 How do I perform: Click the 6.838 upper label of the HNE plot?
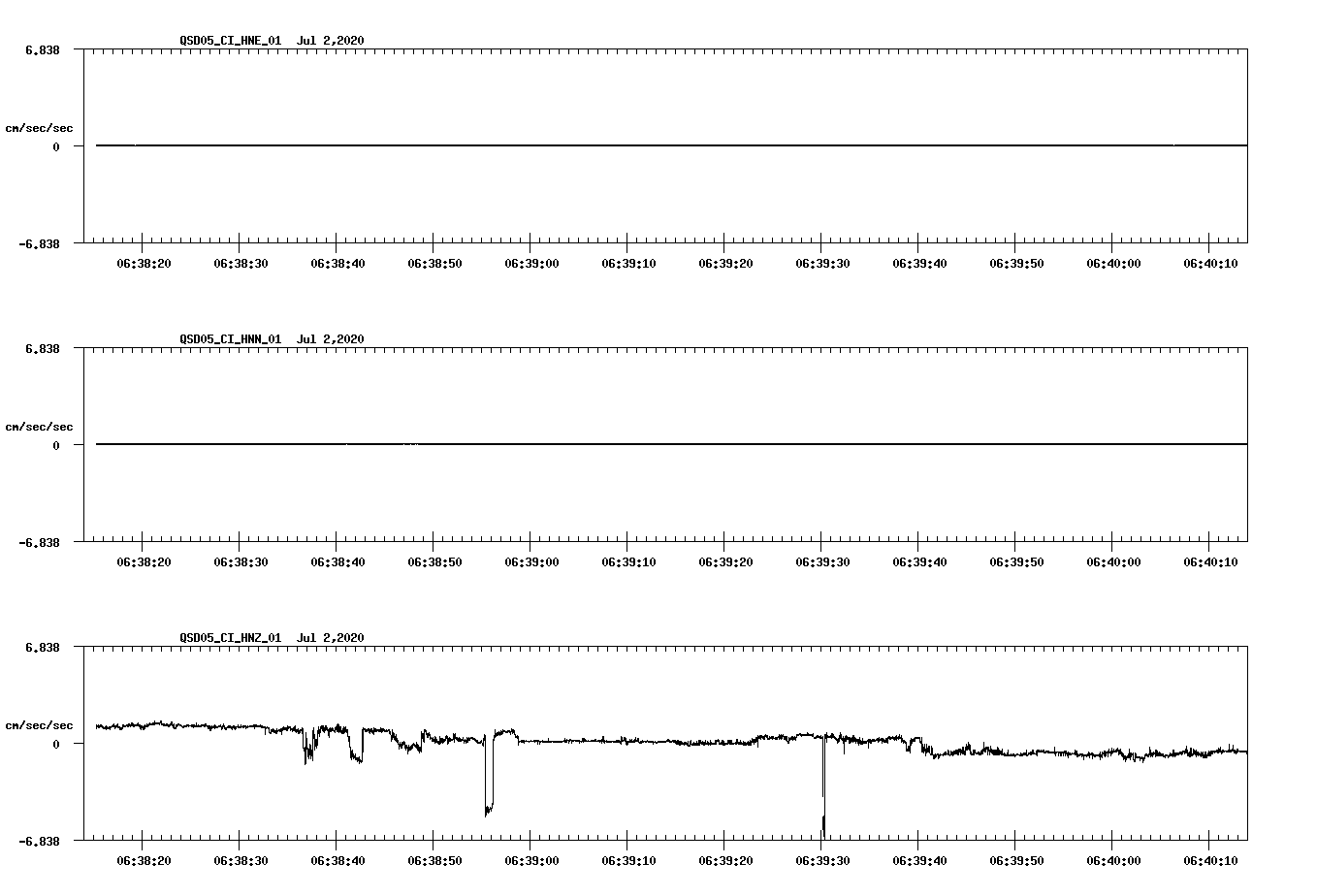click(43, 49)
